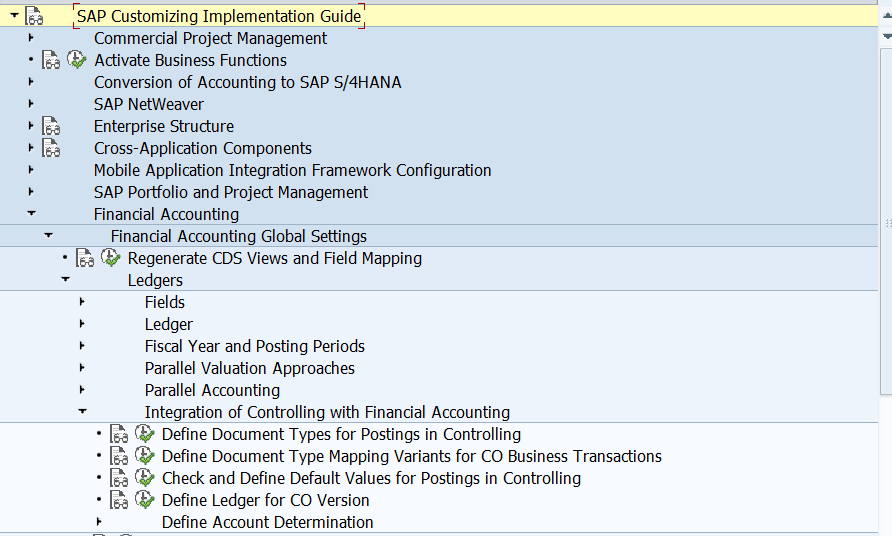
Task: Expand Parallel Valuation Approaches node
Action: coord(82,368)
